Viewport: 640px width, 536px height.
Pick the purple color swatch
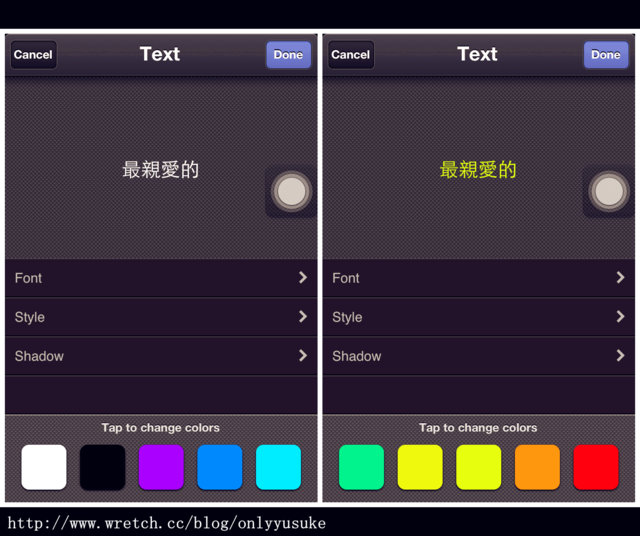tap(161, 467)
